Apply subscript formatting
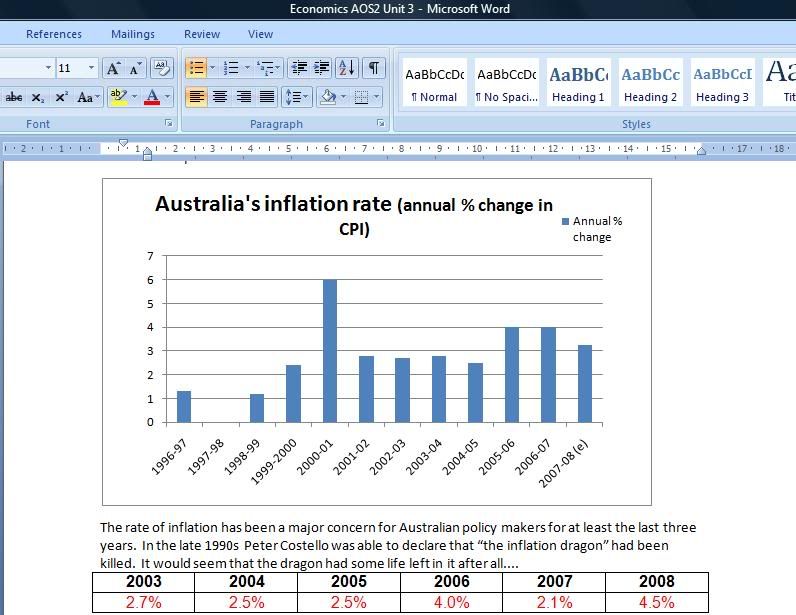796x615 pixels. point(38,97)
